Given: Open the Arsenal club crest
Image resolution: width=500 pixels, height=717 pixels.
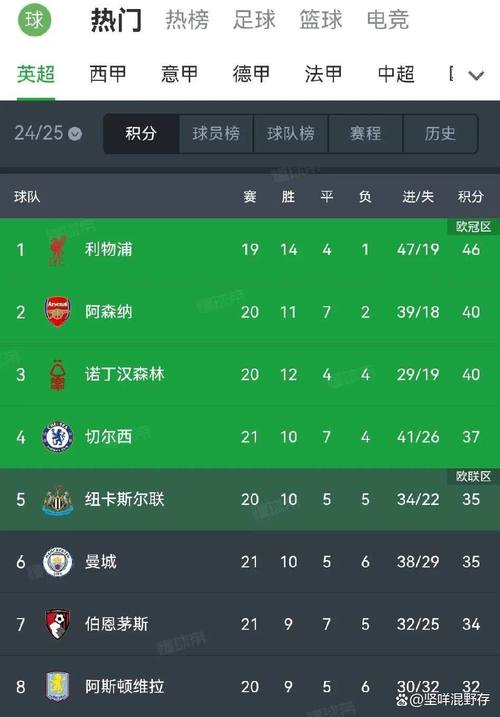Looking at the screenshot, I should pyautogui.click(x=58, y=312).
